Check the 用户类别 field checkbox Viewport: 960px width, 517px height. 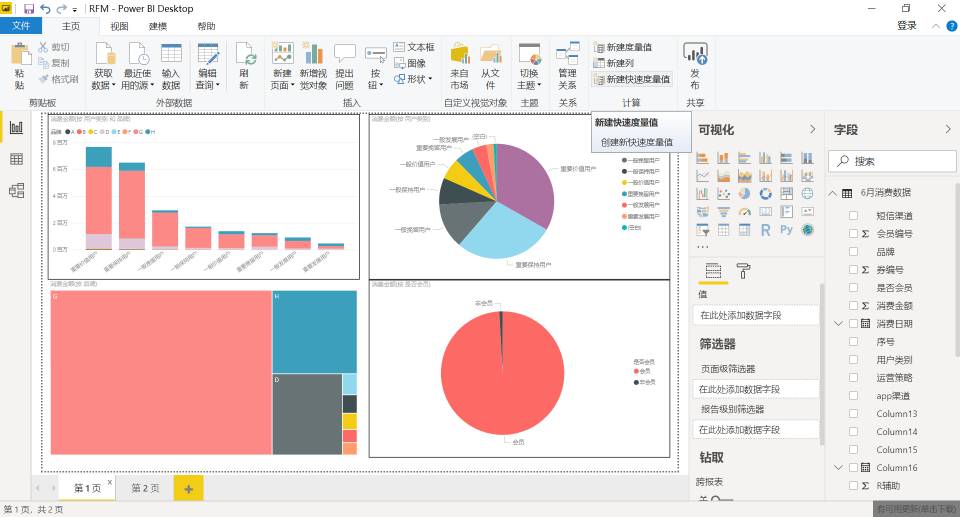(x=853, y=360)
